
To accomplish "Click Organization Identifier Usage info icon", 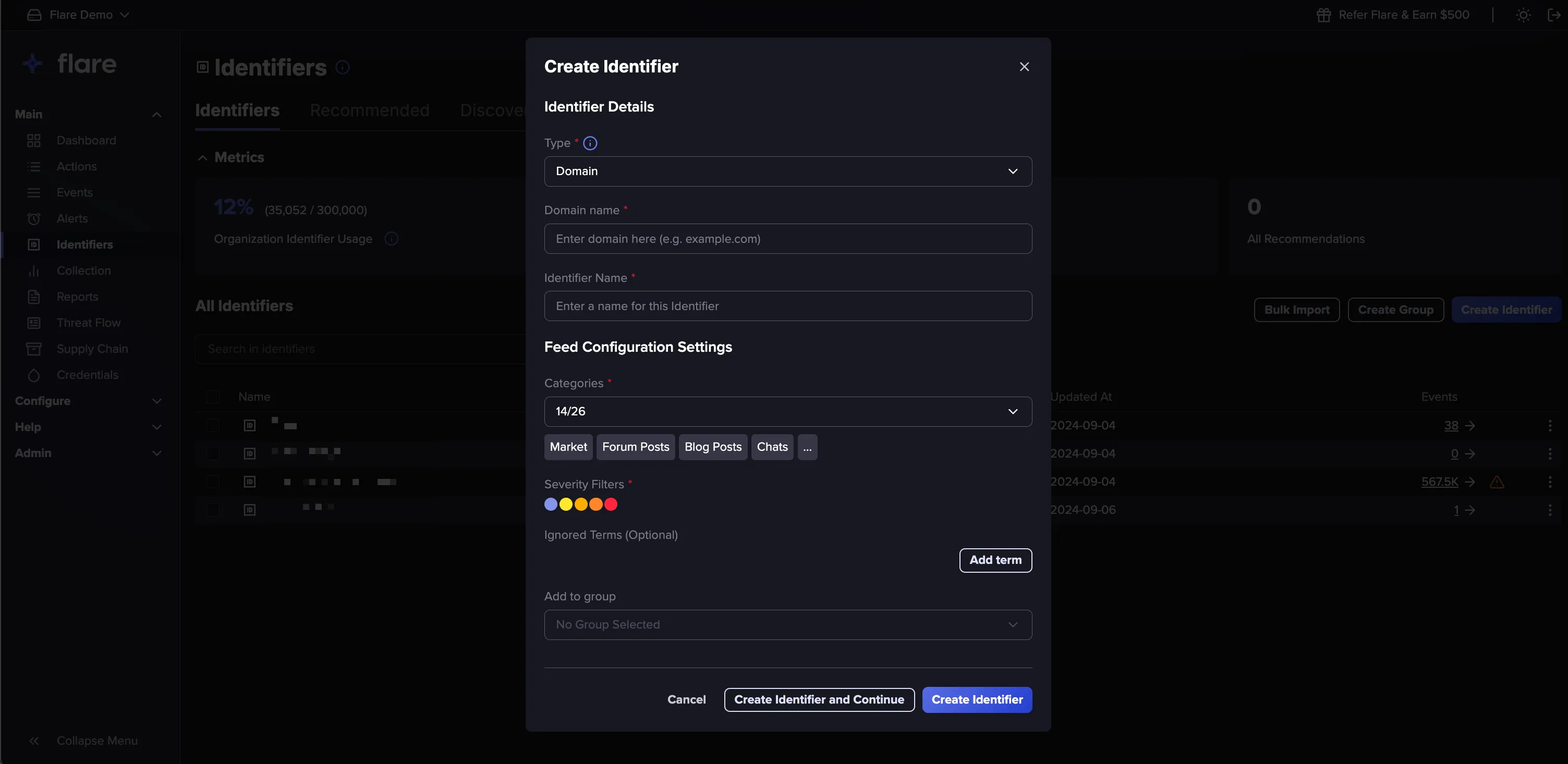I will (x=392, y=239).
